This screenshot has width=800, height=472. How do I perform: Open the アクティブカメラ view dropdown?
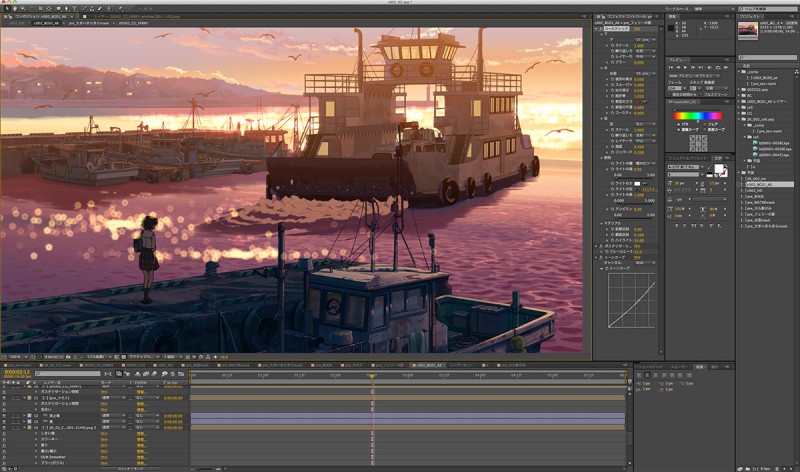point(144,357)
